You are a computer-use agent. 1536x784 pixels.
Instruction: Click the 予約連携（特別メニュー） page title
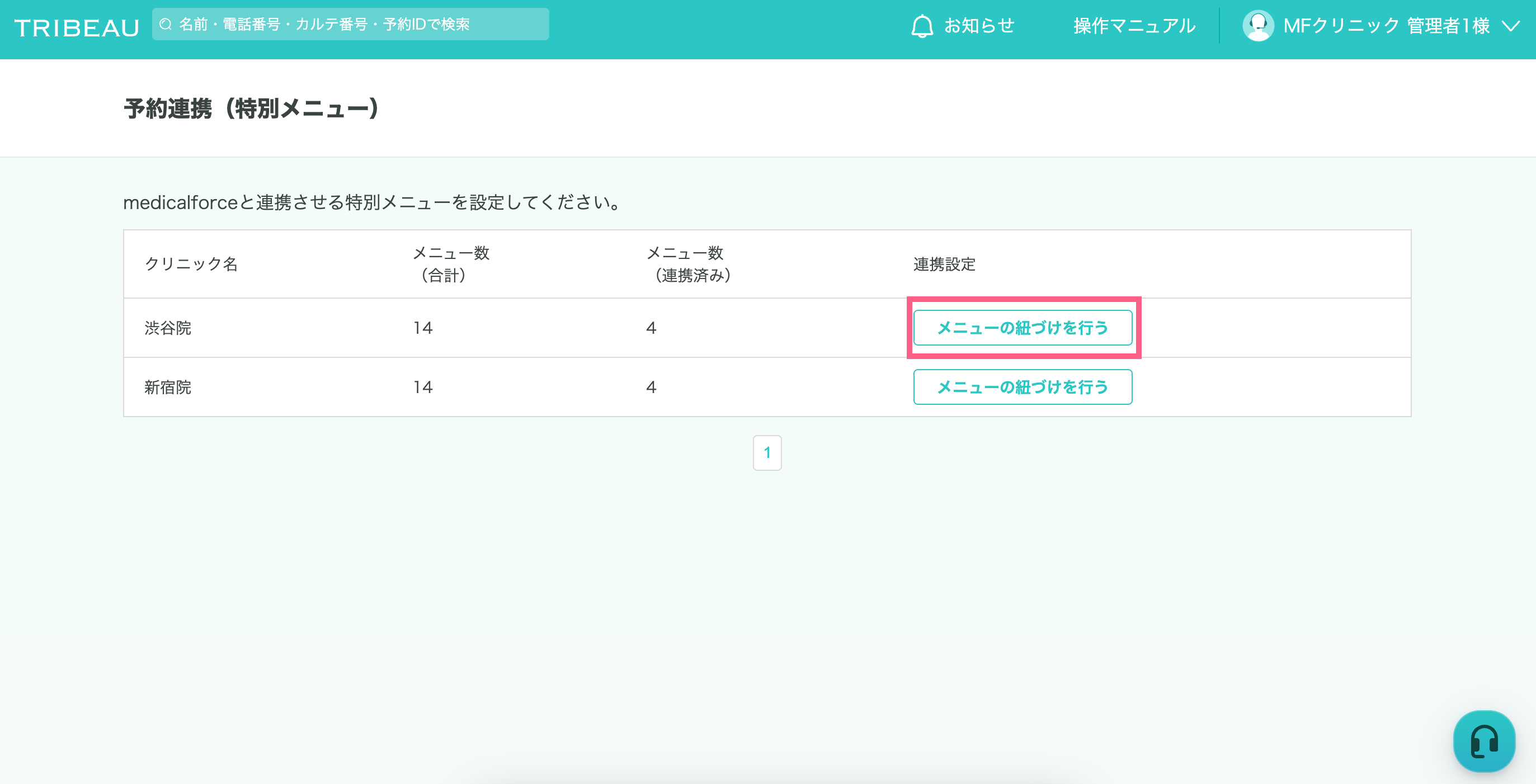pos(251,108)
